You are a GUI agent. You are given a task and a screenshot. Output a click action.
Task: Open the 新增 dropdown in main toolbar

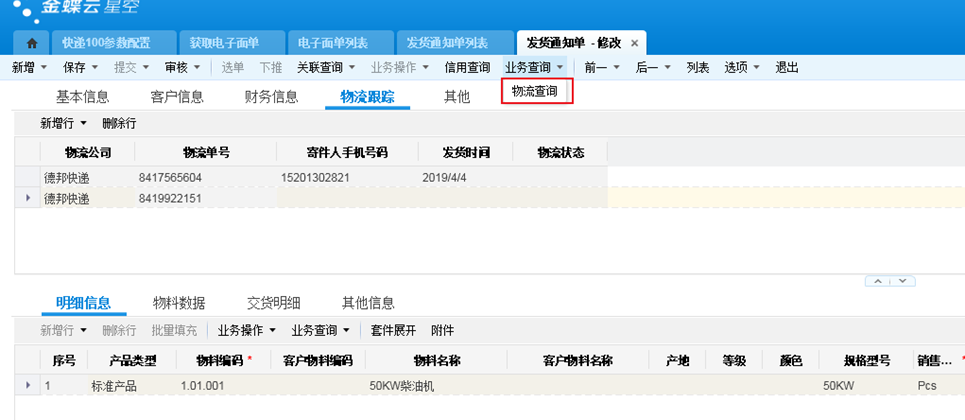pos(29,67)
